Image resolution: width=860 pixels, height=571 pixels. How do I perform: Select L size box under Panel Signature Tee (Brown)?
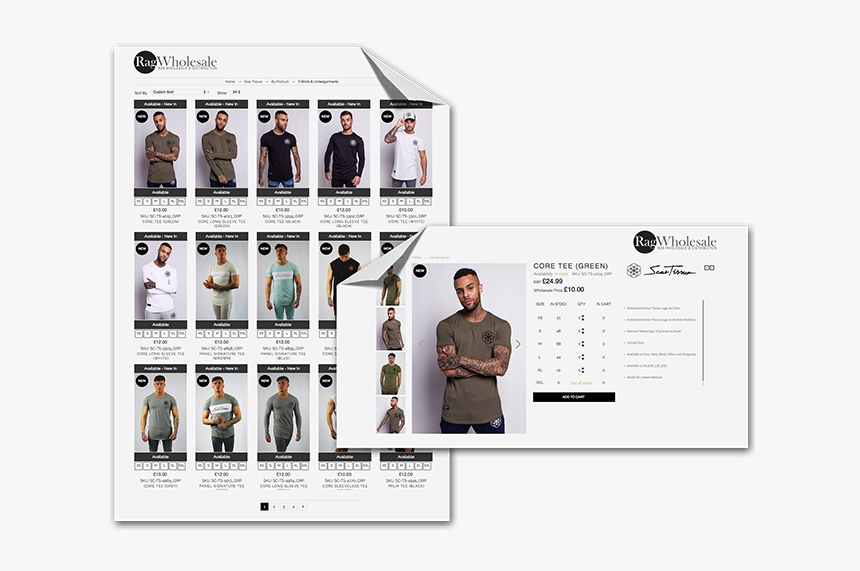coord(225,334)
